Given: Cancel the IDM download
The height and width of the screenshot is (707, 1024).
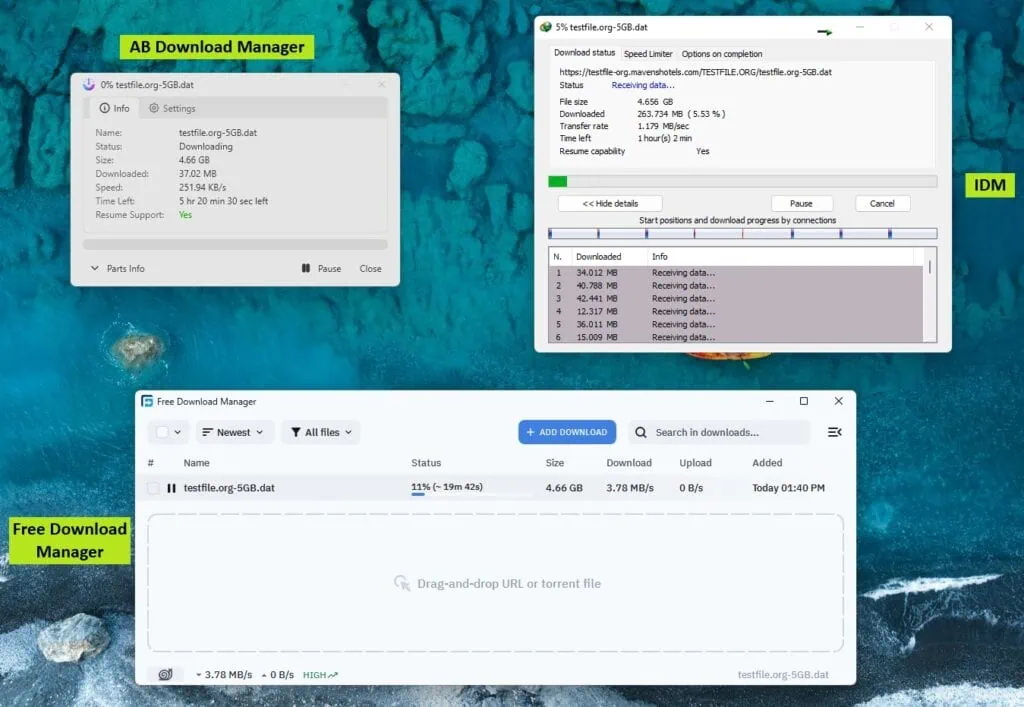Looking at the screenshot, I should tap(882, 204).
